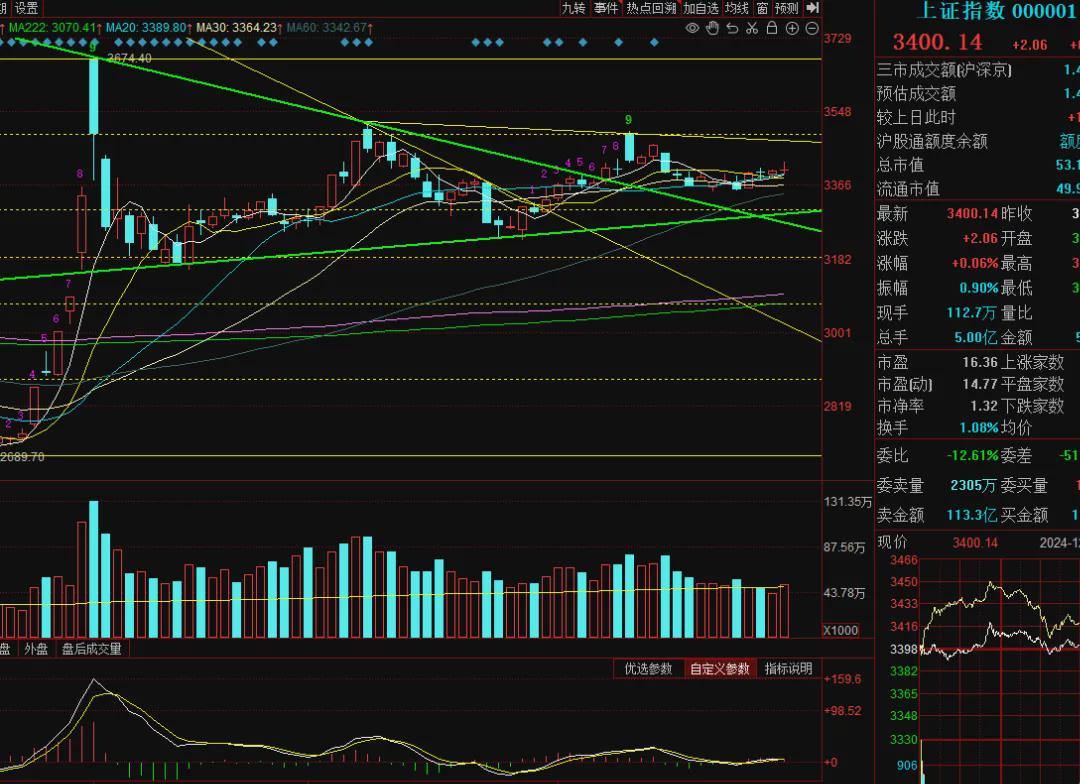The width and height of the screenshot is (1080, 784).
Task: Open the 设置 settings menu
Action: click(x=27, y=8)
